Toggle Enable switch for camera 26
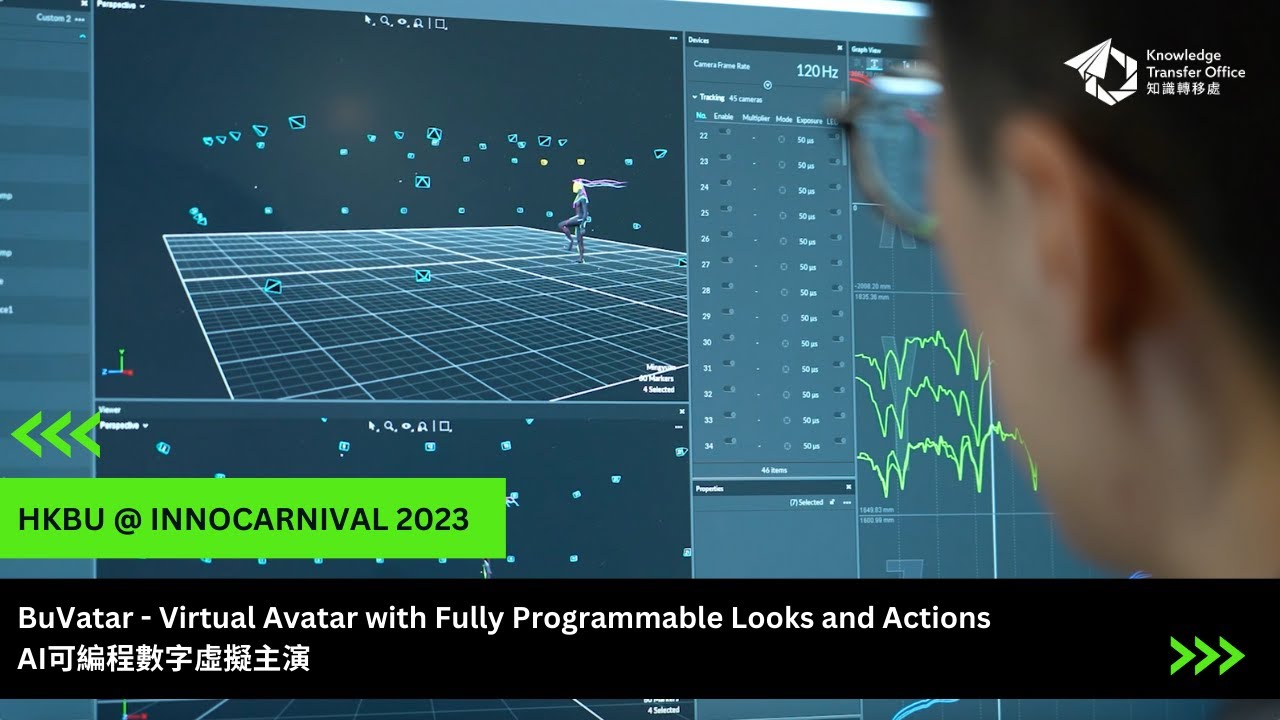This screenshot has width=1280, height=720. tap(727, 234)
